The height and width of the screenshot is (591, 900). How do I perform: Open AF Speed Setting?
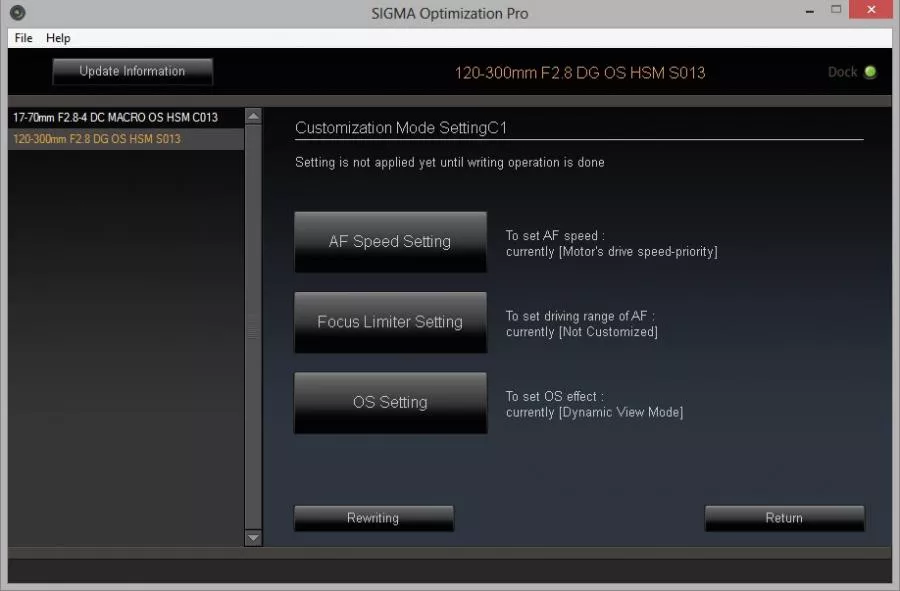(390, 242)
